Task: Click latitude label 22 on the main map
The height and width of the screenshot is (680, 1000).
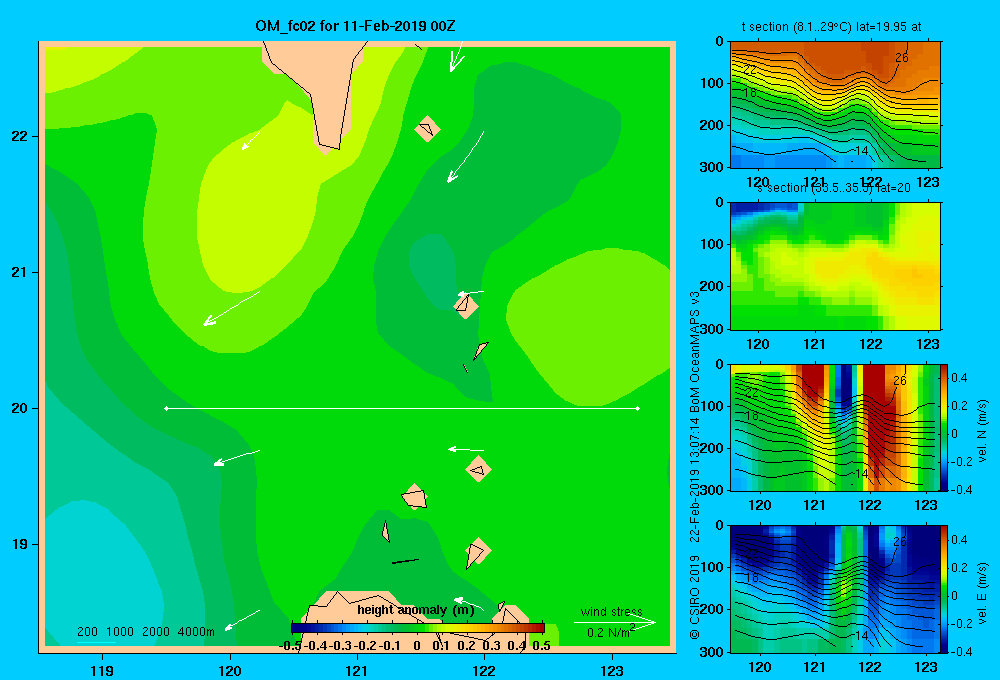Action: tap(20, 136)
